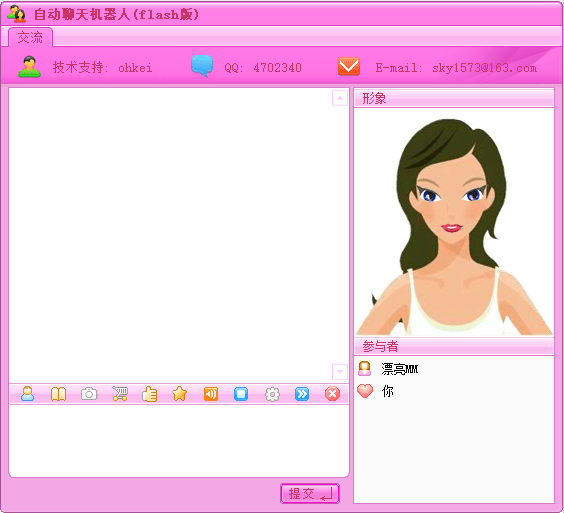This screenshot has width=564, height=513.
Task: Submit message with 提交 button
Action: point(310,493)
